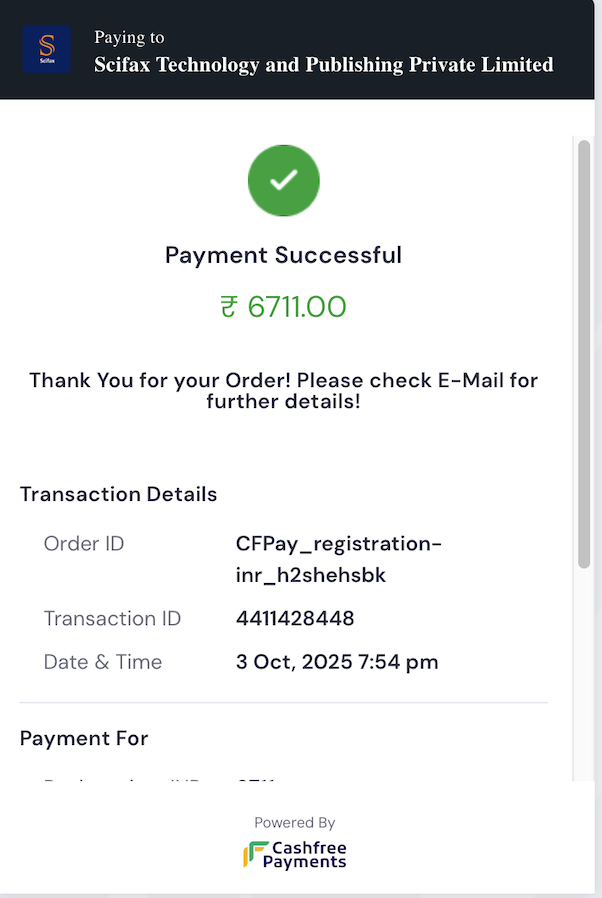Select the Transaction ID number 4411428448
Viewport: 602px width, 898px height.
295,618
